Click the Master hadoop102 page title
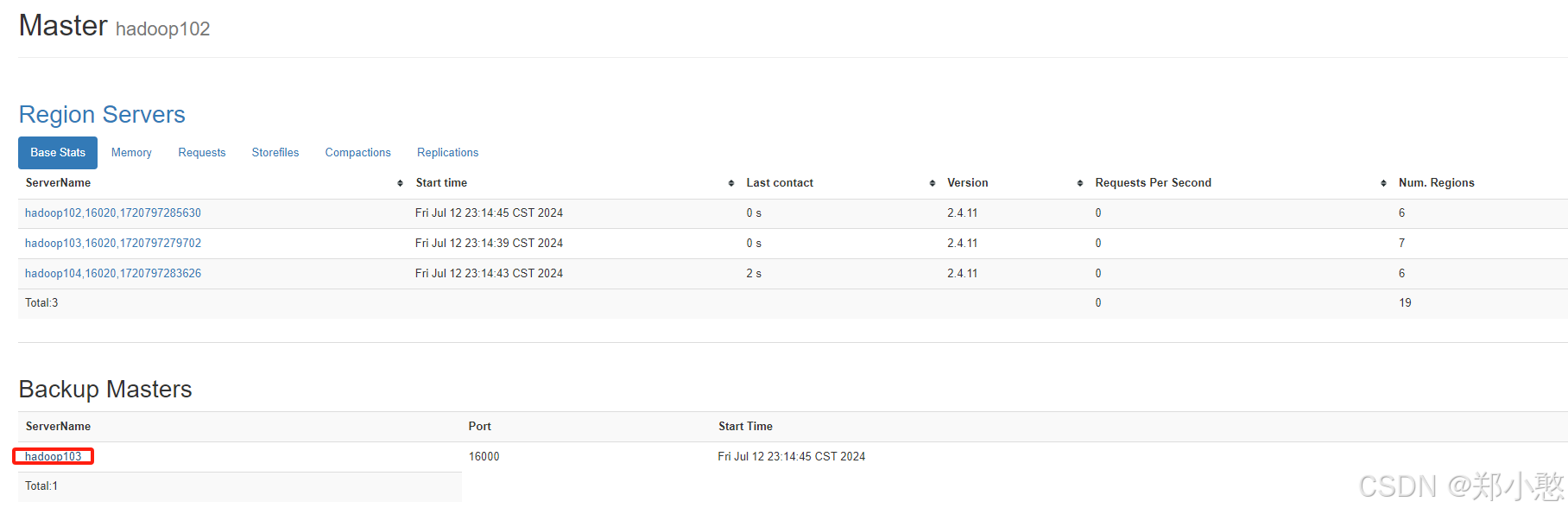1568x514 pixels. [x=114, y=27]
